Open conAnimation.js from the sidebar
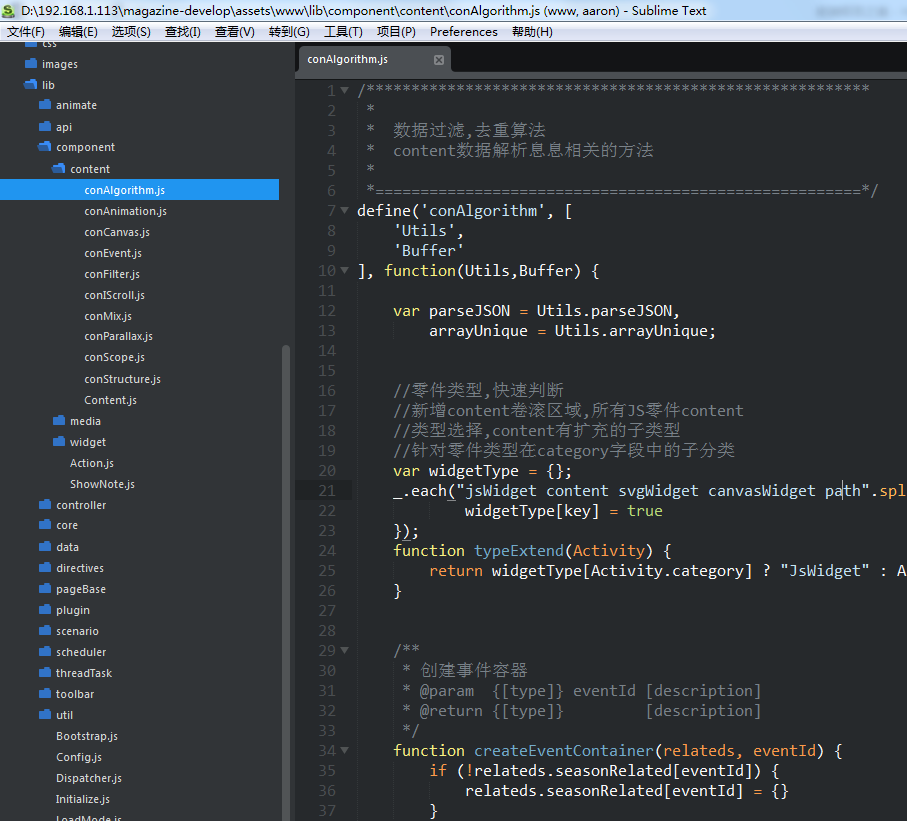The height and width of the screenshot is (821, 907). pos(126,211)
